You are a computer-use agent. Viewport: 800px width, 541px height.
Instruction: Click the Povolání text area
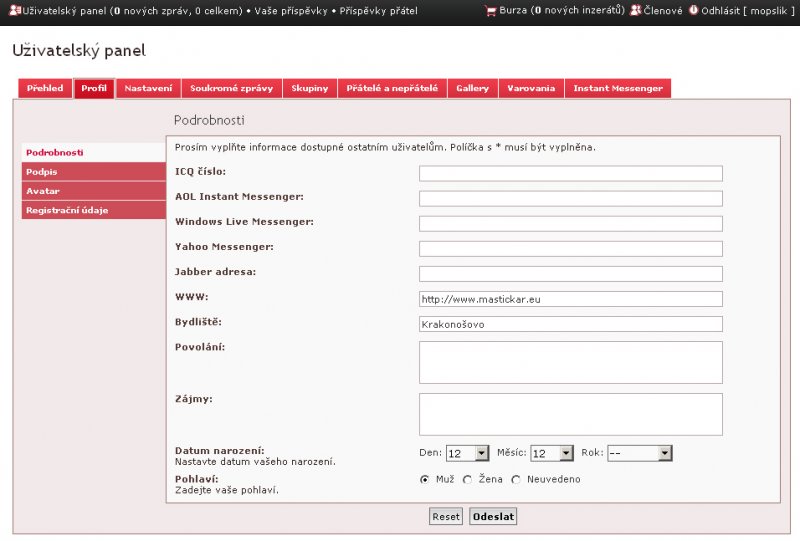[x=570, y=362]
